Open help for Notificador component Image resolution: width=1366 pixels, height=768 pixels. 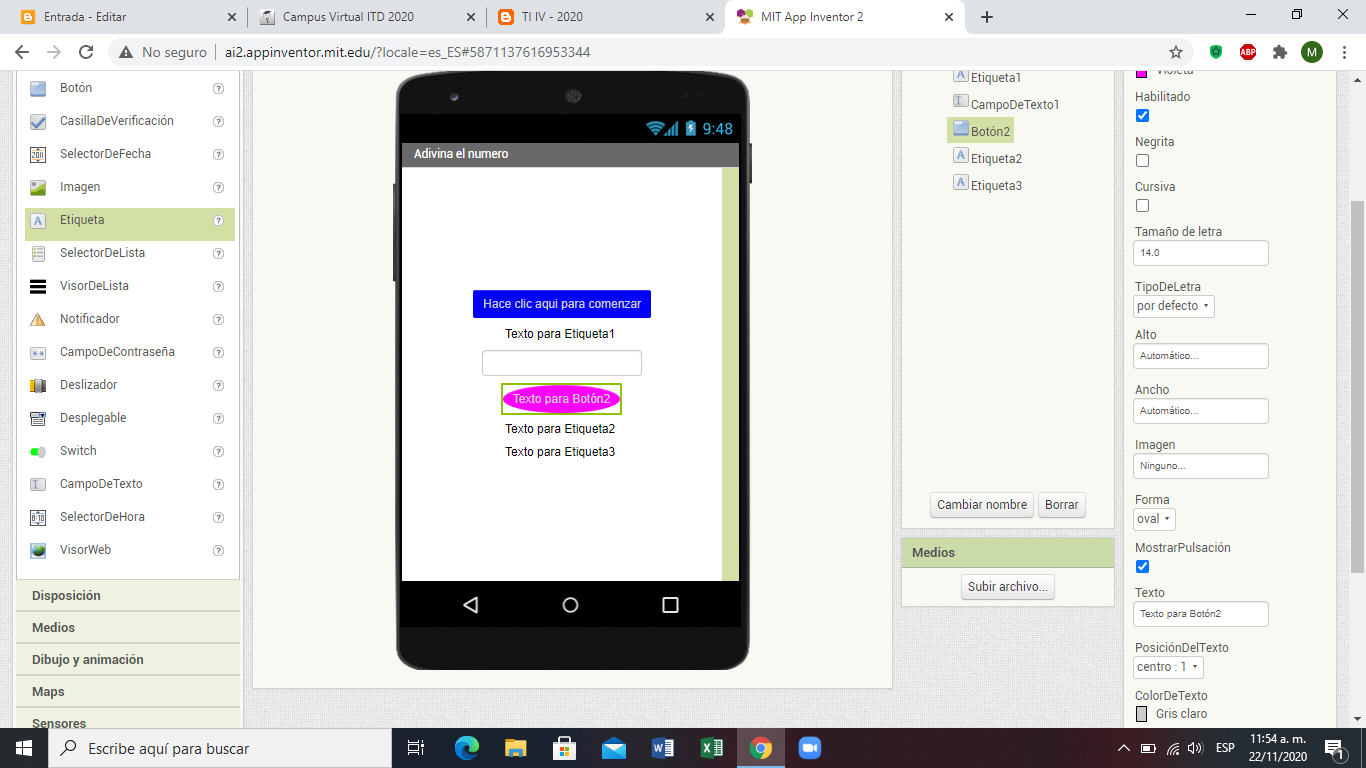(218, 319)
